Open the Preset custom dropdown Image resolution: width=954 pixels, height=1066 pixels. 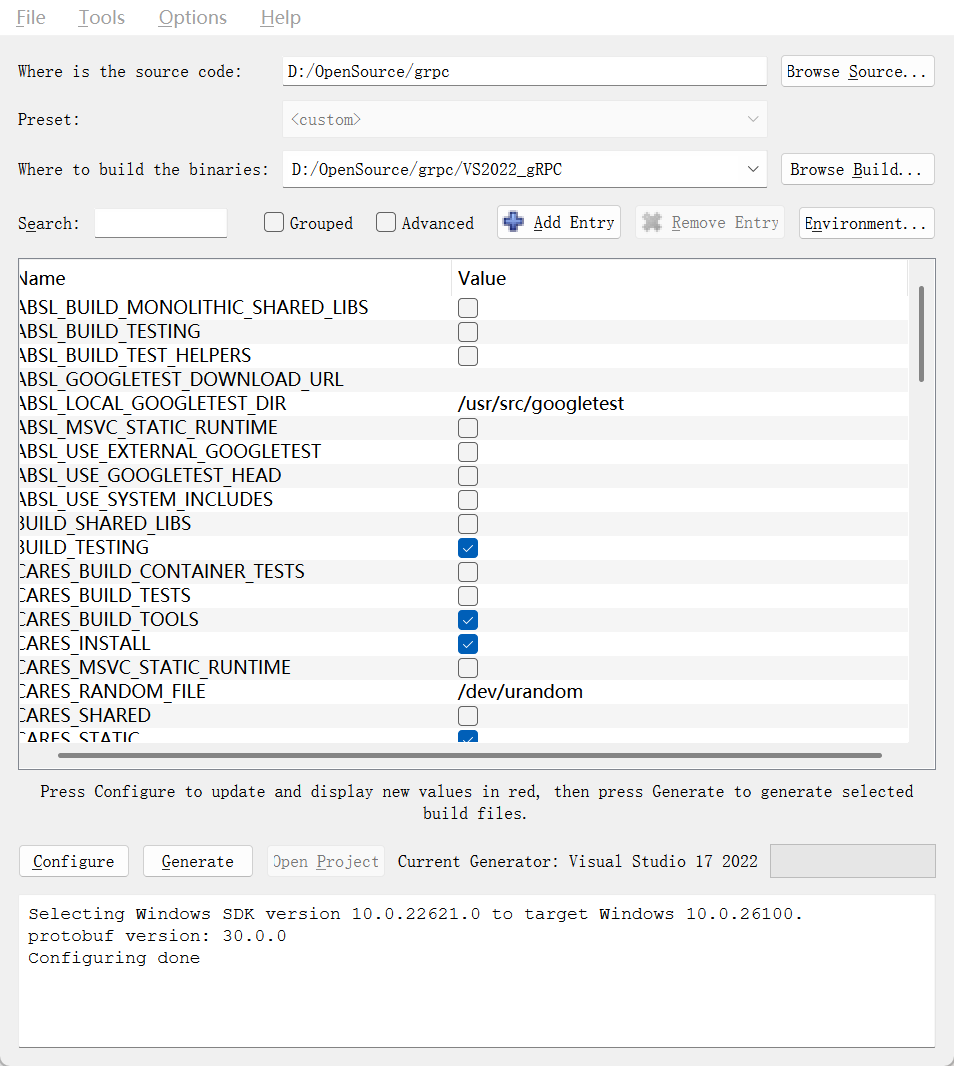[753, 120]
